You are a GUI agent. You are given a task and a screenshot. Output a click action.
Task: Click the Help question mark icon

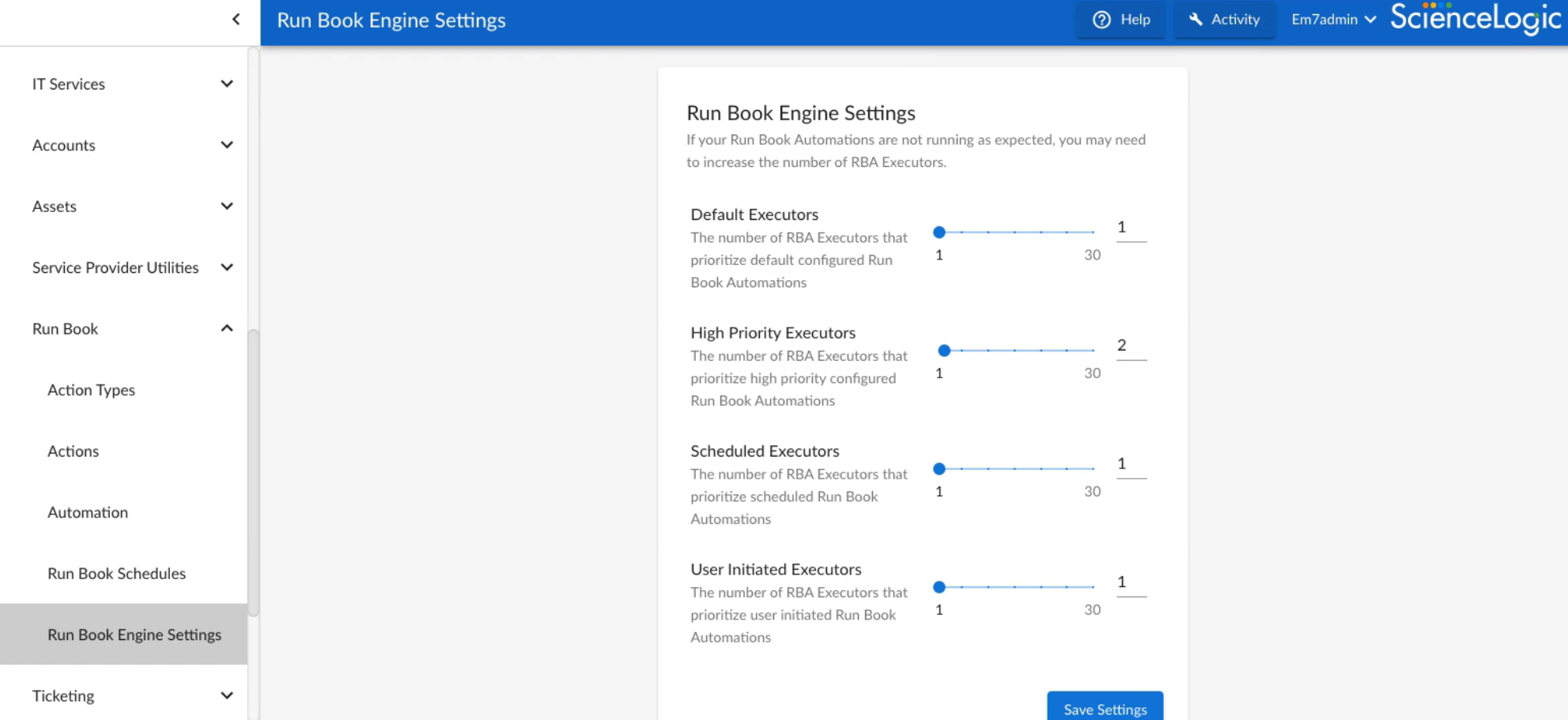point(1101,20)
